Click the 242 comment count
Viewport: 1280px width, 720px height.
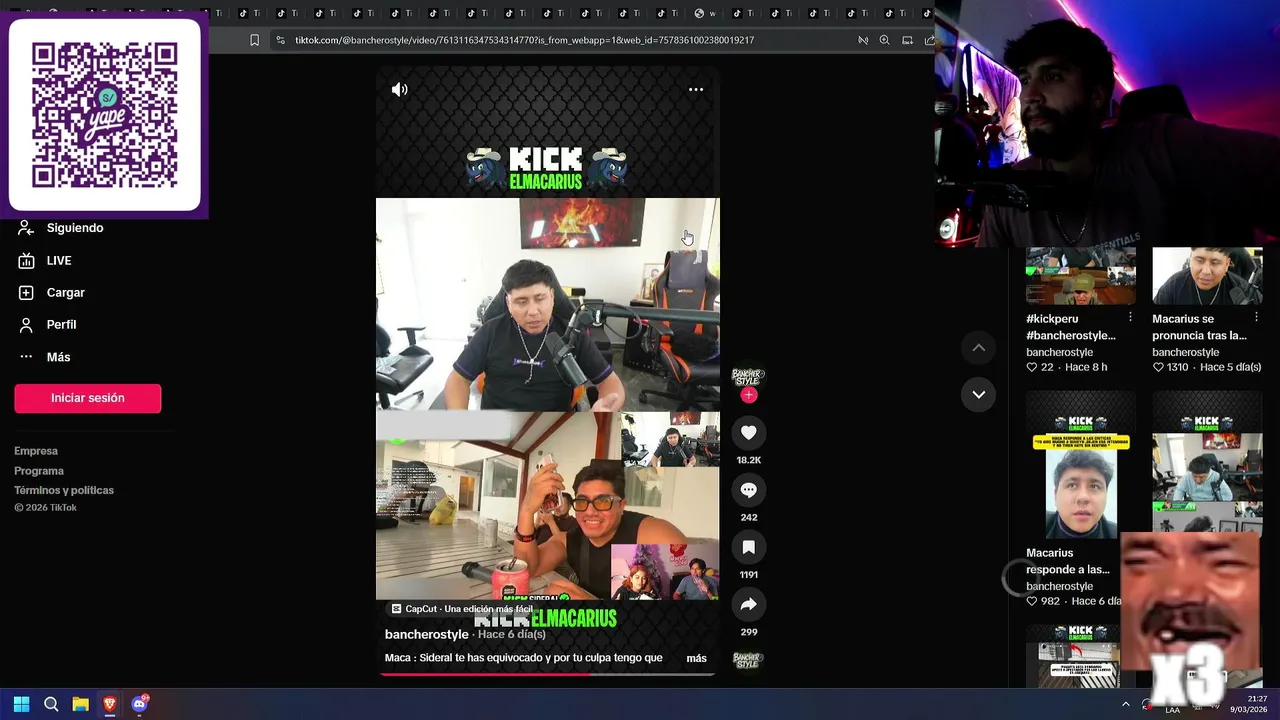[x=748, y=517]
